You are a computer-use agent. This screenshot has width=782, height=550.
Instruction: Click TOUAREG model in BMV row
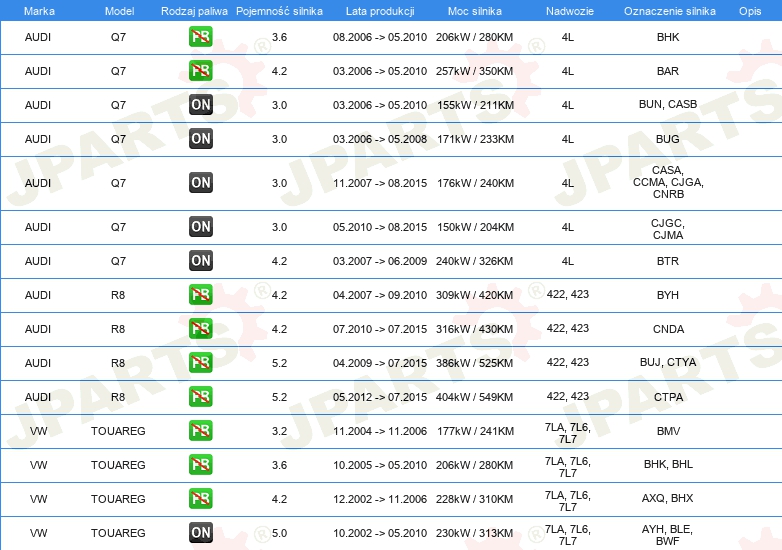(x=118, y=431)
